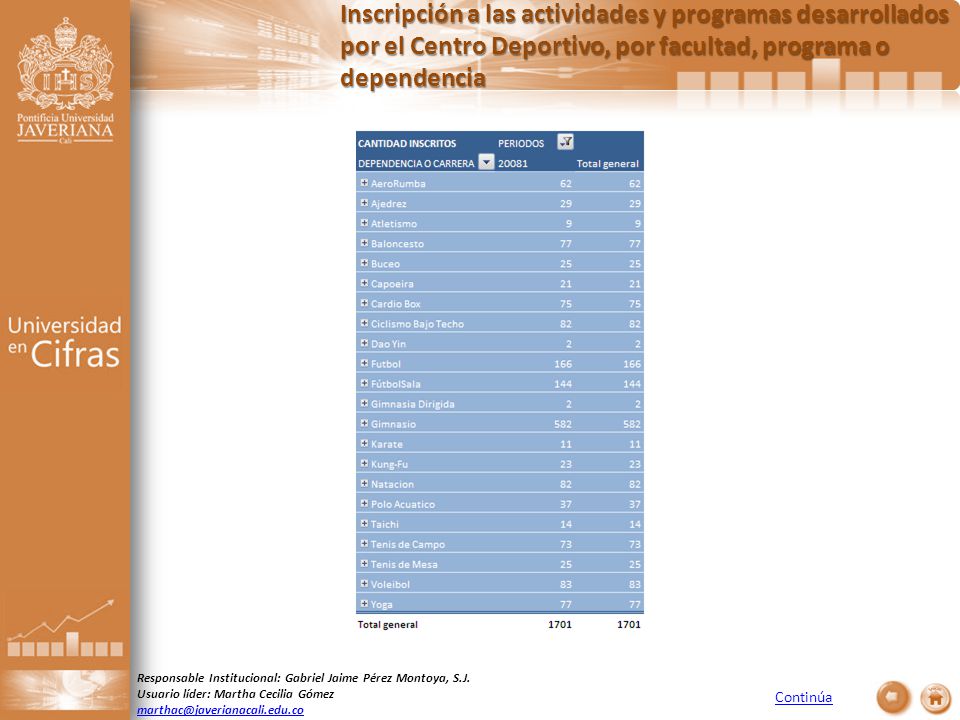Expand the Atletismo row

point(364,223)
